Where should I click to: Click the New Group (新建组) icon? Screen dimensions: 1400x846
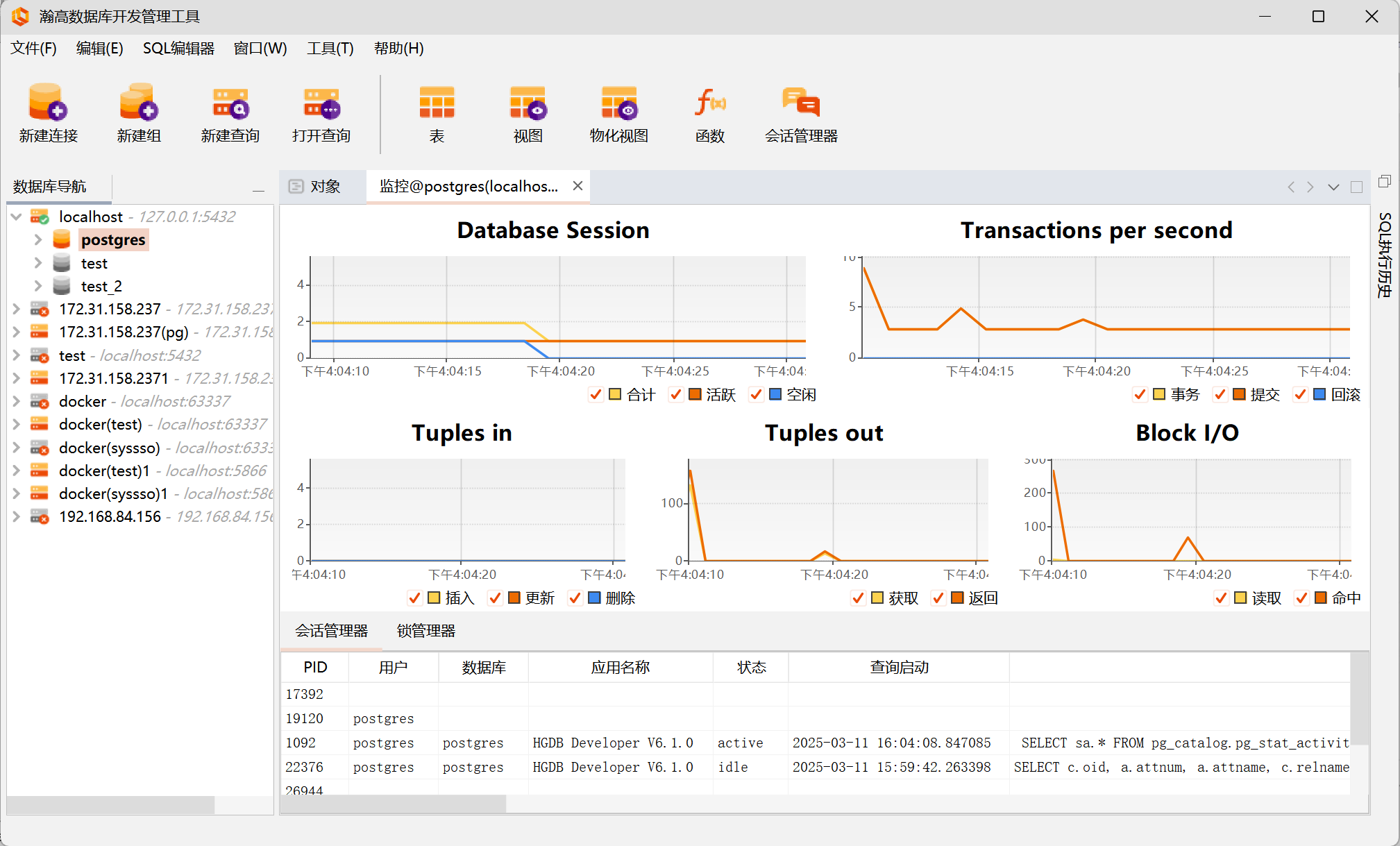[x=139, y=102]
